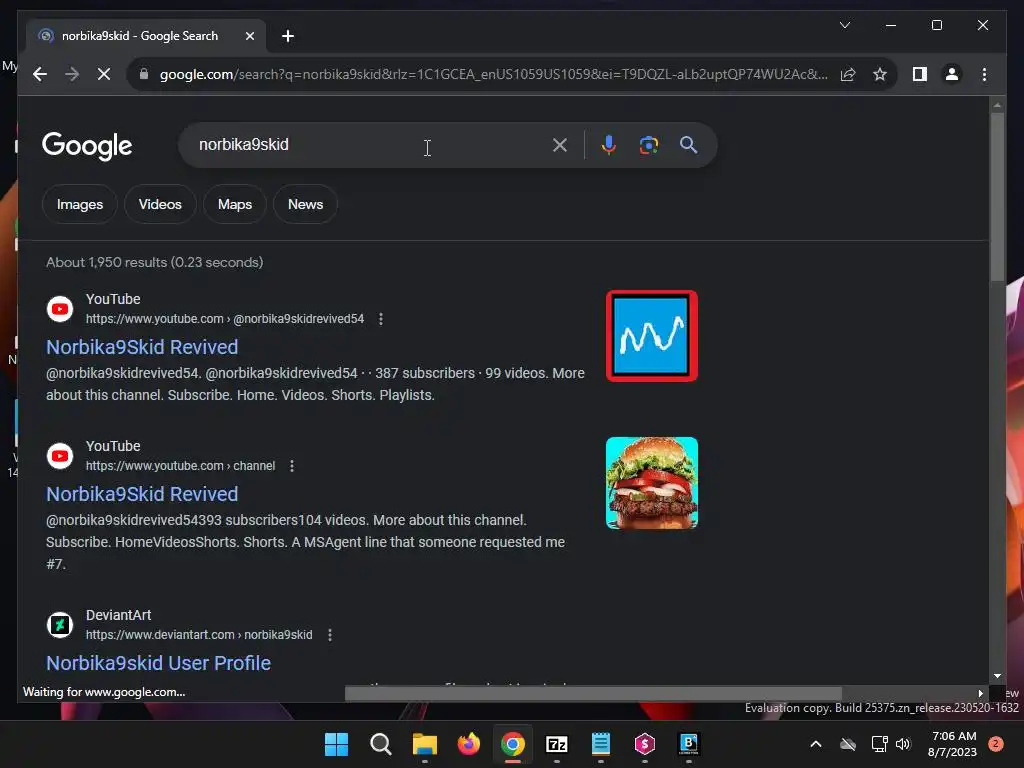Open the Windows Start menu
1024x768 pixels.
(336, 744)
